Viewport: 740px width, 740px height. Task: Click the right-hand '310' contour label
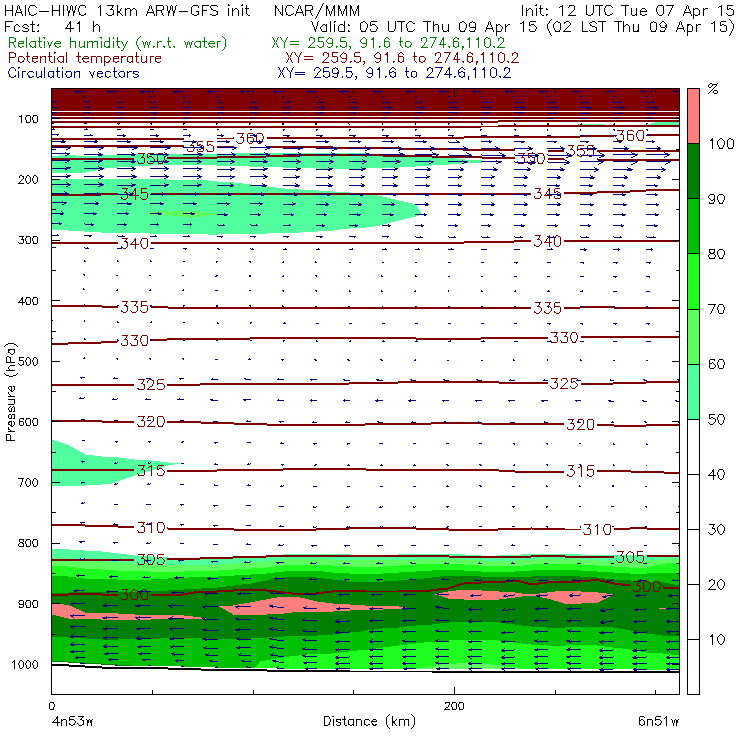click(597, 530)
